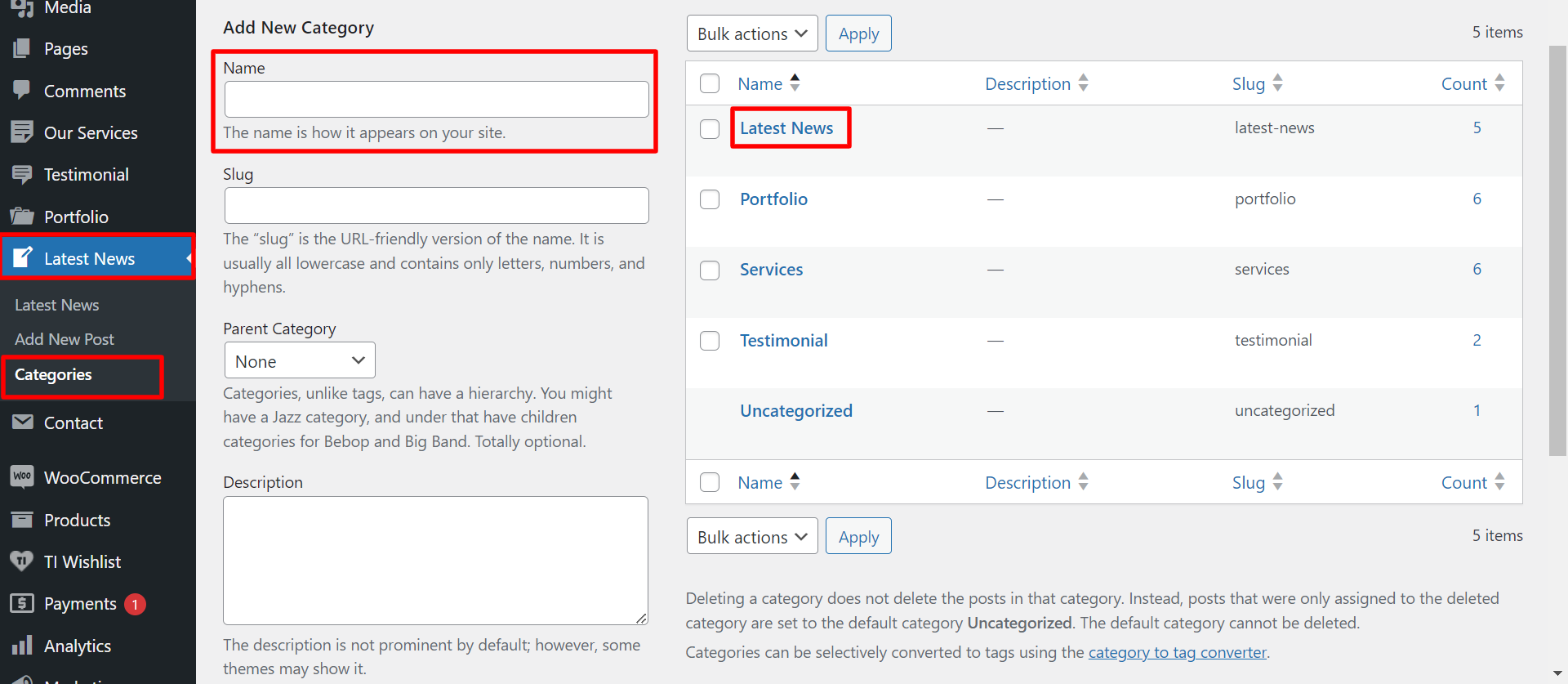Screen dimensions: 1568x684
Task: Click the Our Services sidebar icon
Action: (x=22, y=132)
